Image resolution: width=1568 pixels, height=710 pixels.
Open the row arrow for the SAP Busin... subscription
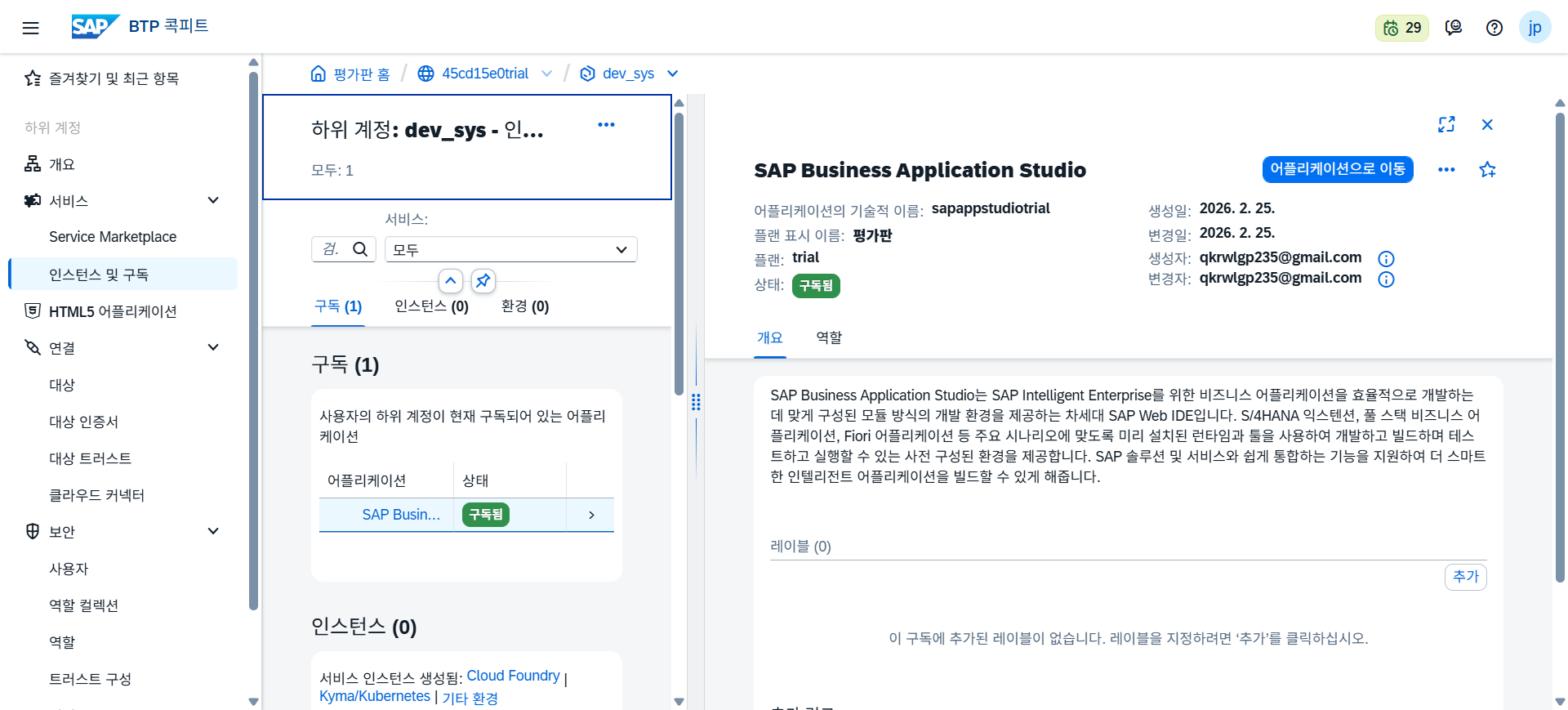590,515
